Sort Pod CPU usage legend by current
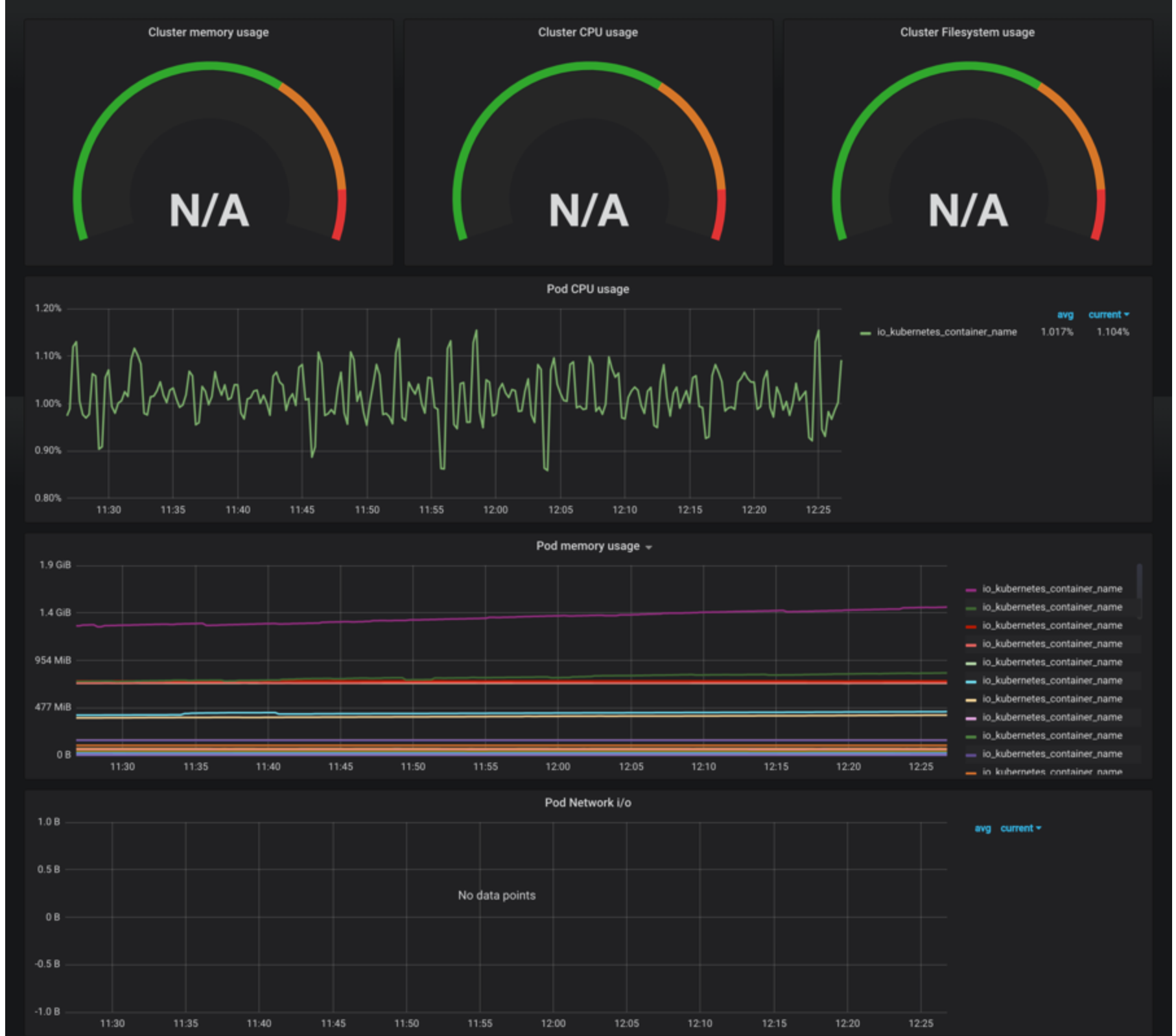 click(x=1108, y=314)
